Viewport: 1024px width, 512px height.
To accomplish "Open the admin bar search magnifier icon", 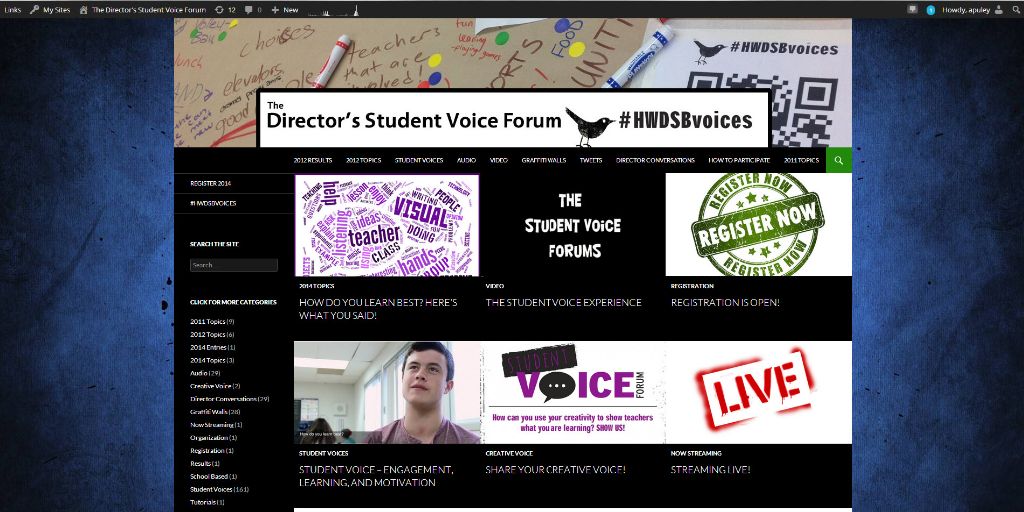I will pos(1017,10).
